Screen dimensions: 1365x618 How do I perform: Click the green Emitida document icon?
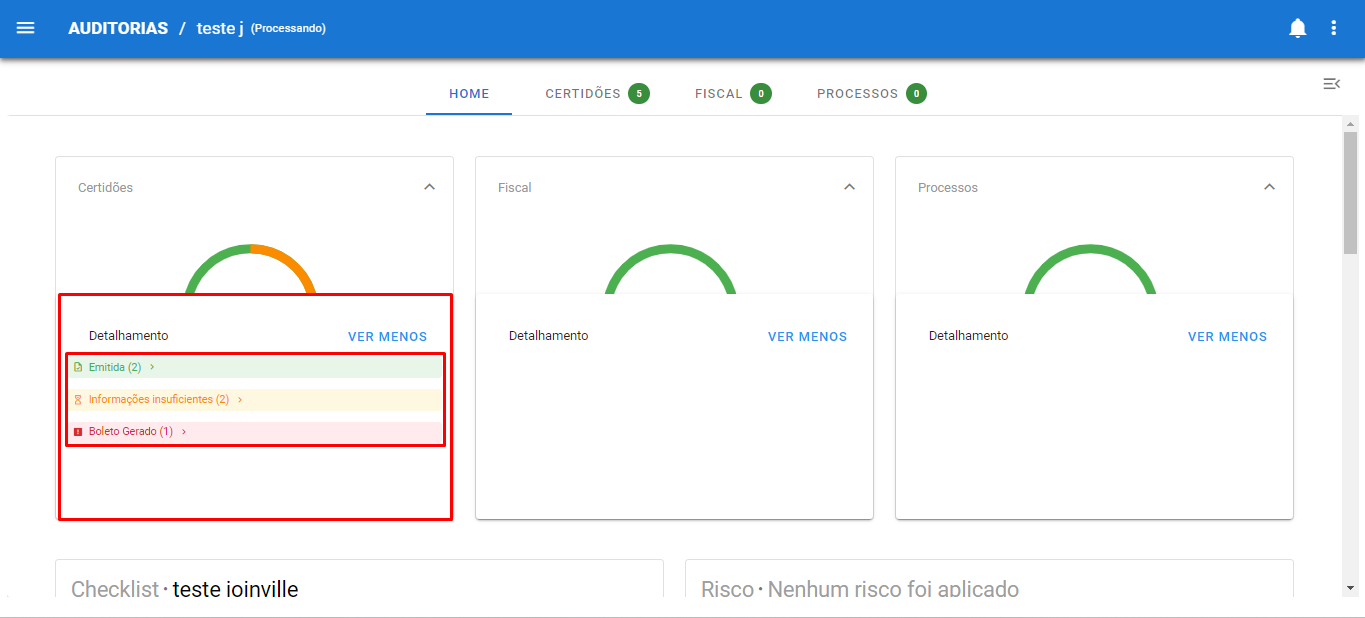pyautogui.click(x=78, y=367)
